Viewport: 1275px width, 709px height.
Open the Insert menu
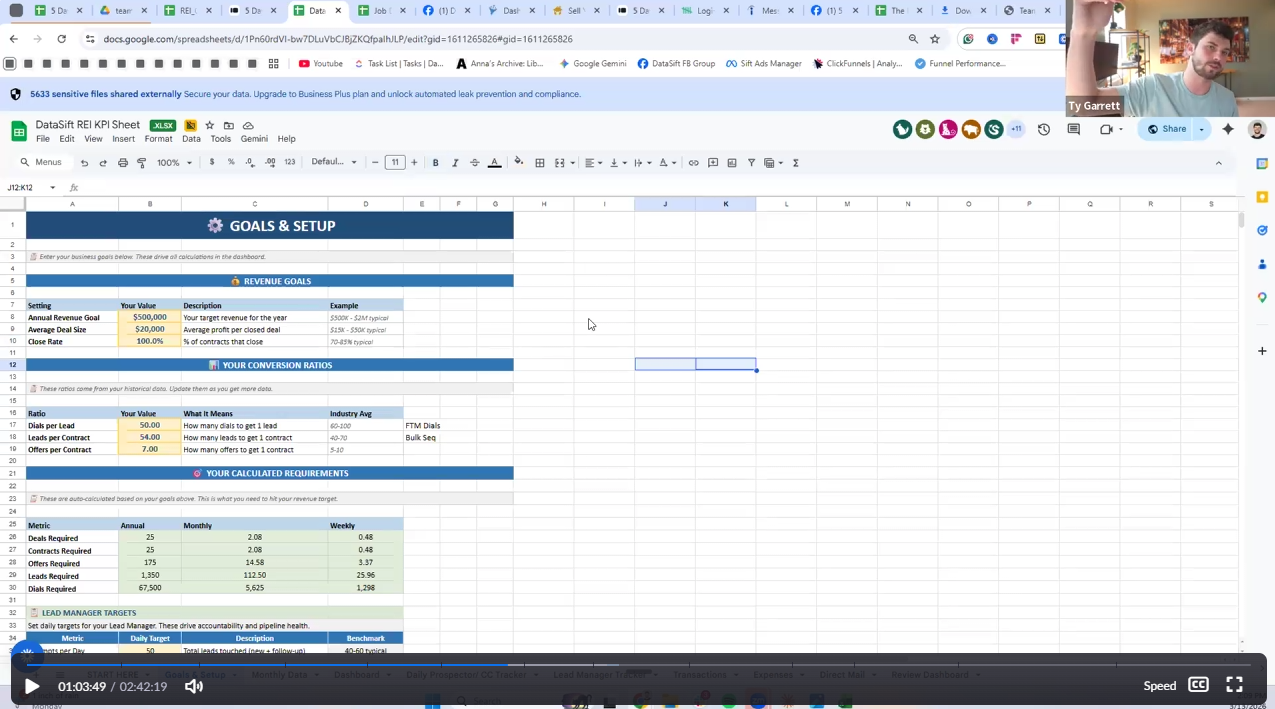(x=123, y=139)
